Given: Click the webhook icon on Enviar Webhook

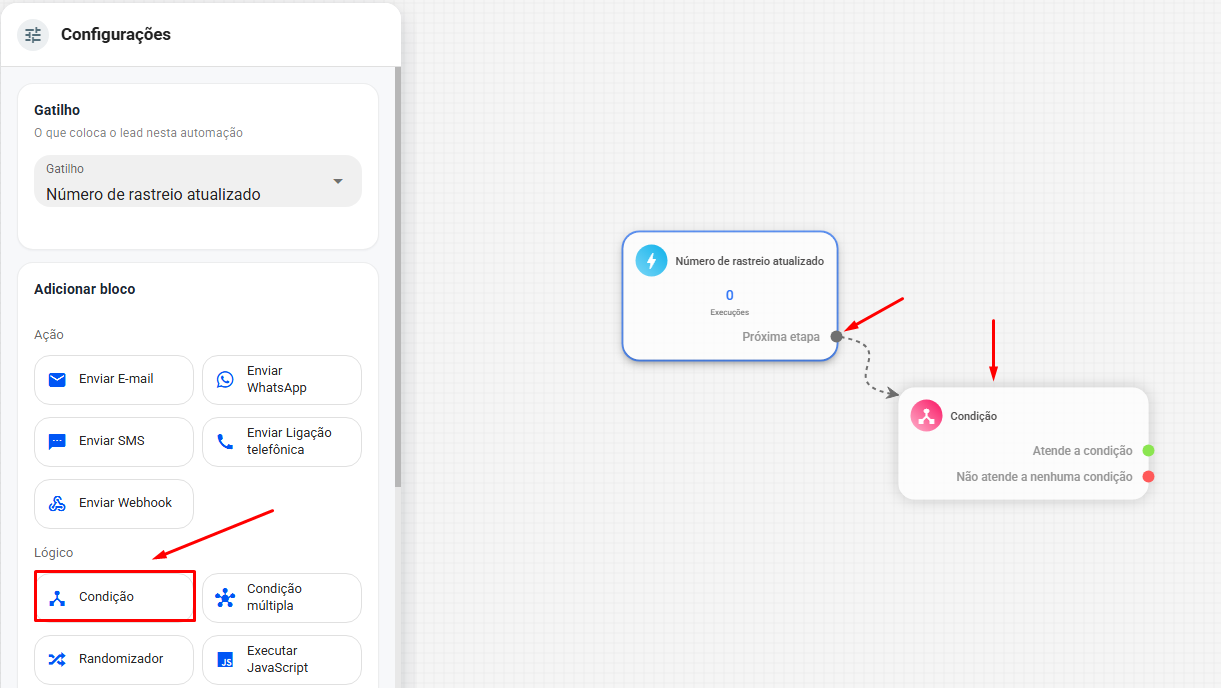Looking at the screenshot, I should coord(57,504).
